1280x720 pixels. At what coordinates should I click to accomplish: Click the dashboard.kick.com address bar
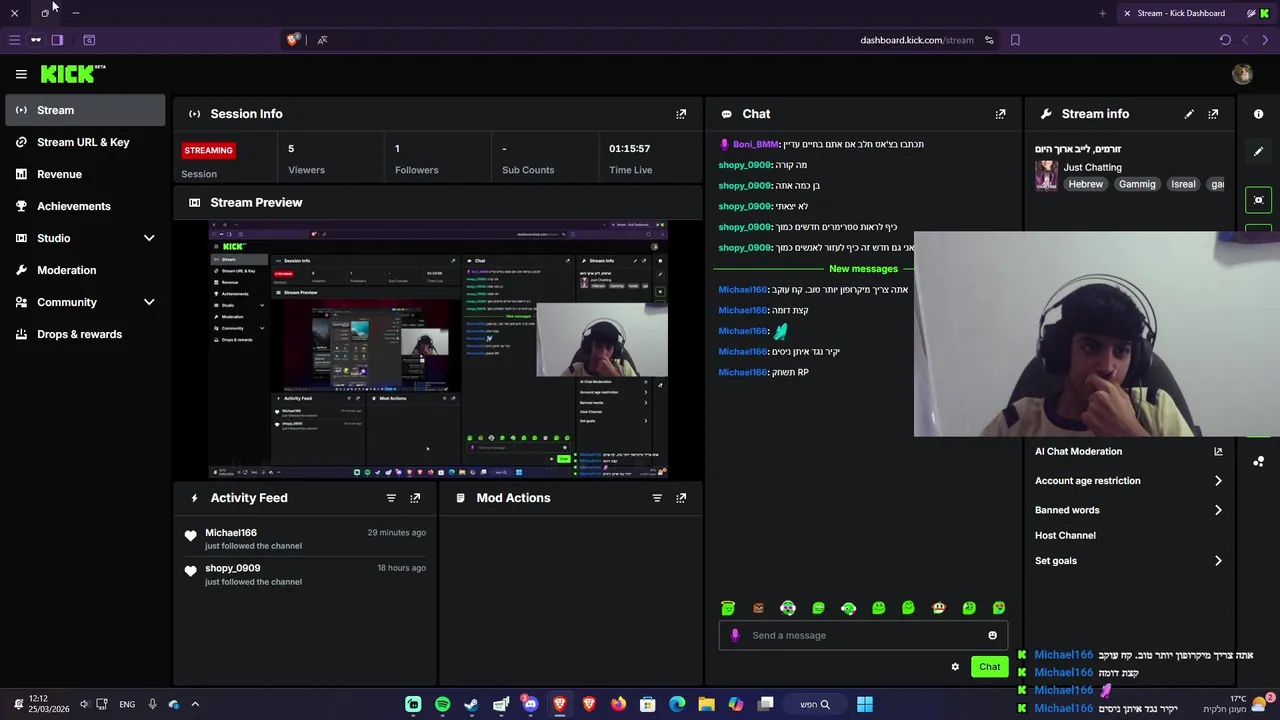click(x=916, y=40)
